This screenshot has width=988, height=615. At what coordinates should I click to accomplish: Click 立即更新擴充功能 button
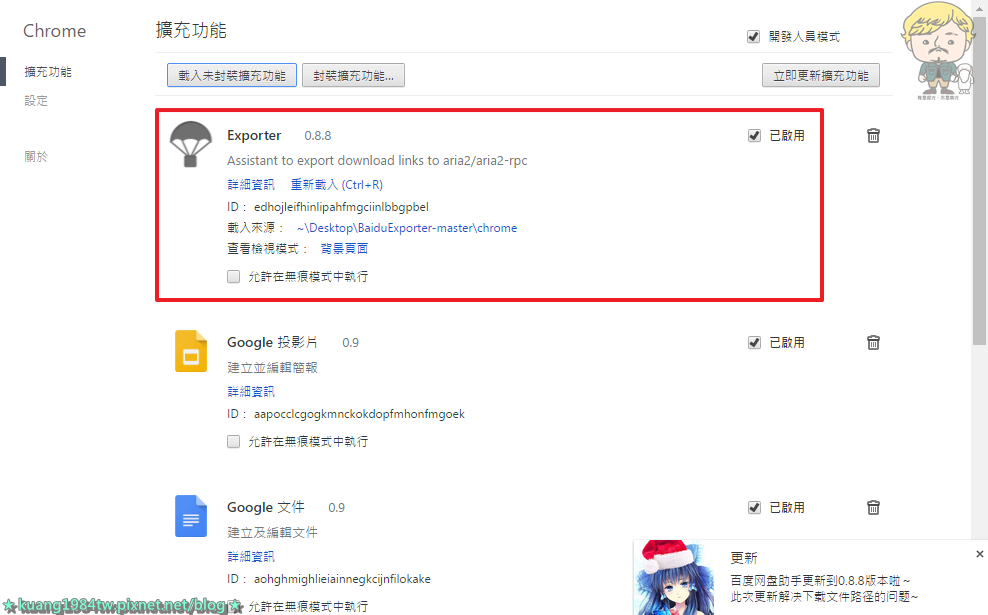(x=821, y=76)
